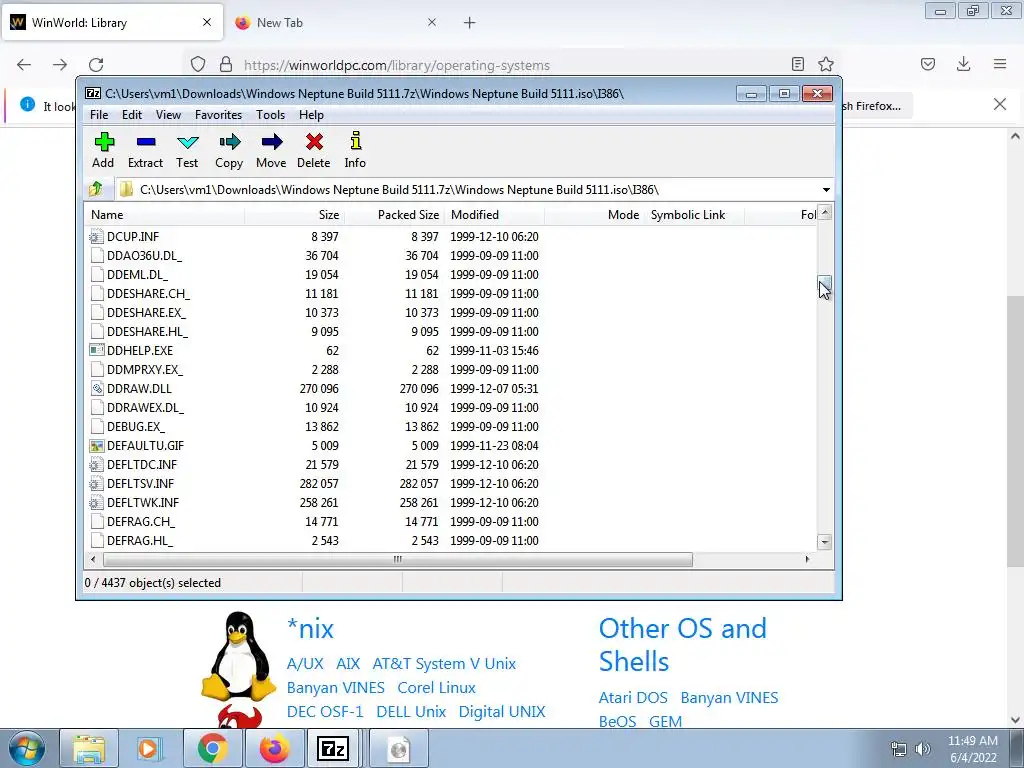Sort by Modified column header
The height and width of the screenshot is (768, 1024).
(x=494, y=215)
